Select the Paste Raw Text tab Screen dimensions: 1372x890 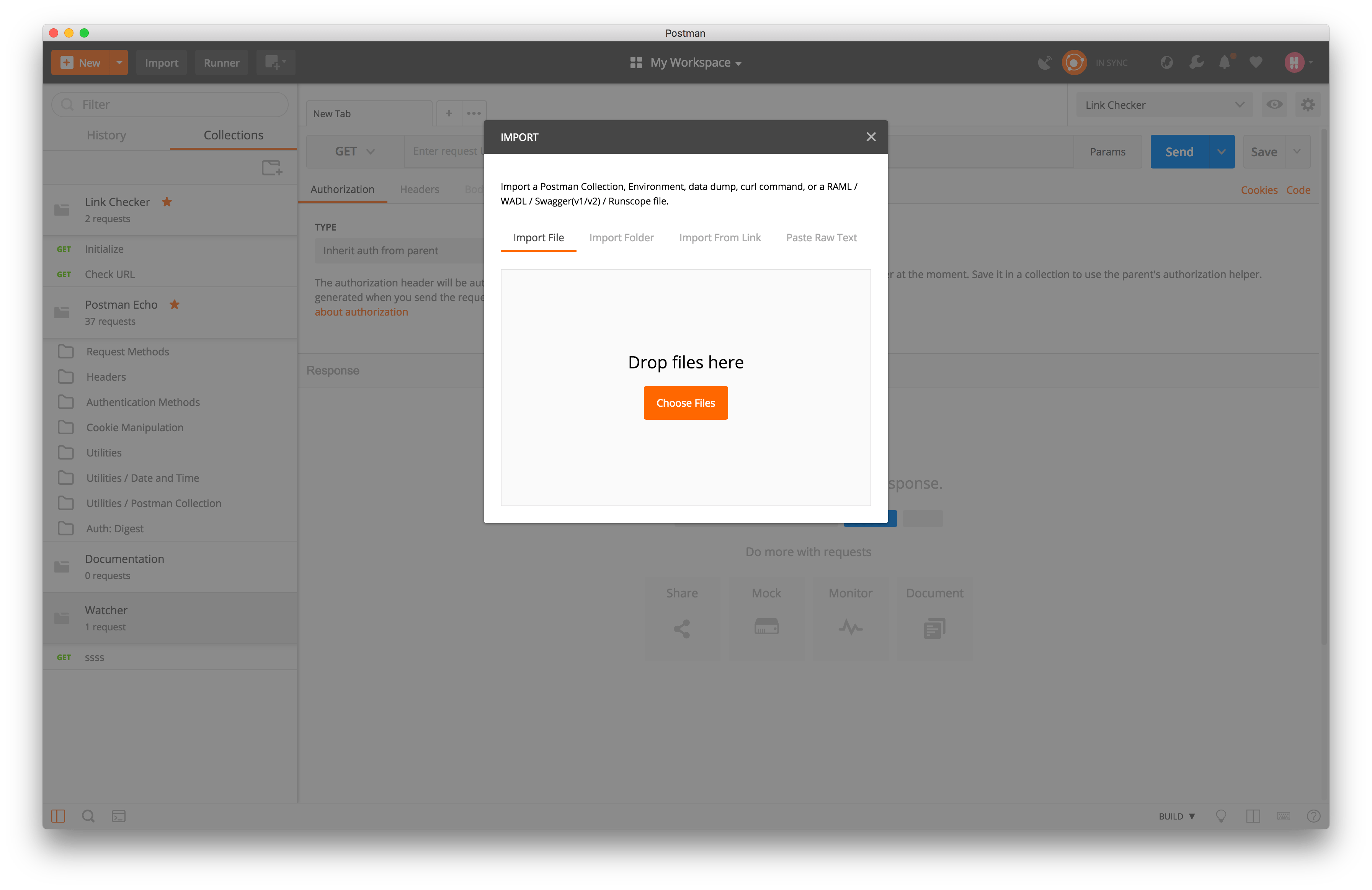tap(821, 238)
